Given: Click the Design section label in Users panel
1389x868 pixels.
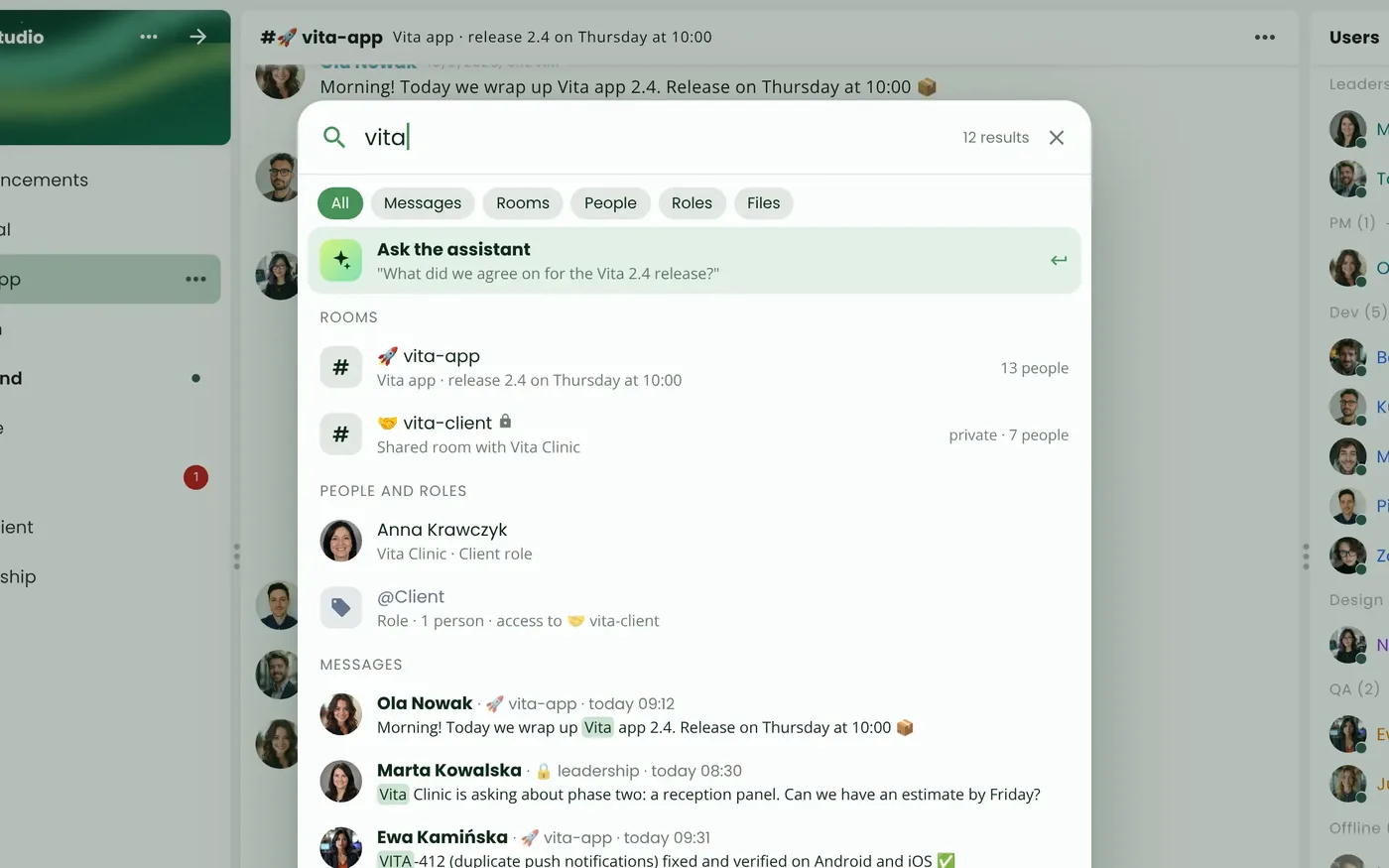Looking at the screenshot, I should 1356,600.
